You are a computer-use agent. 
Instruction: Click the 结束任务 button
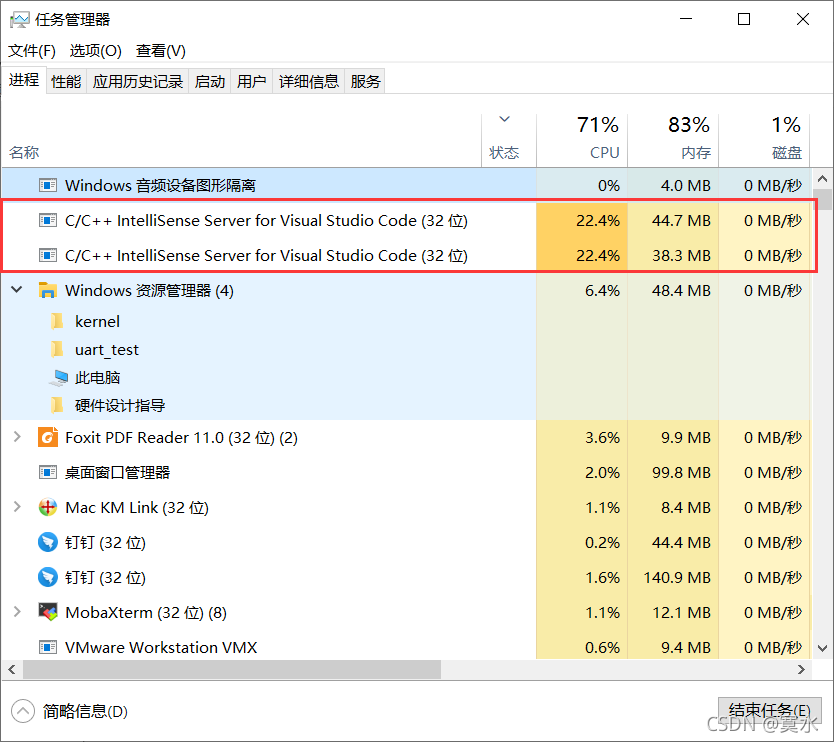(x=770, y=711)
